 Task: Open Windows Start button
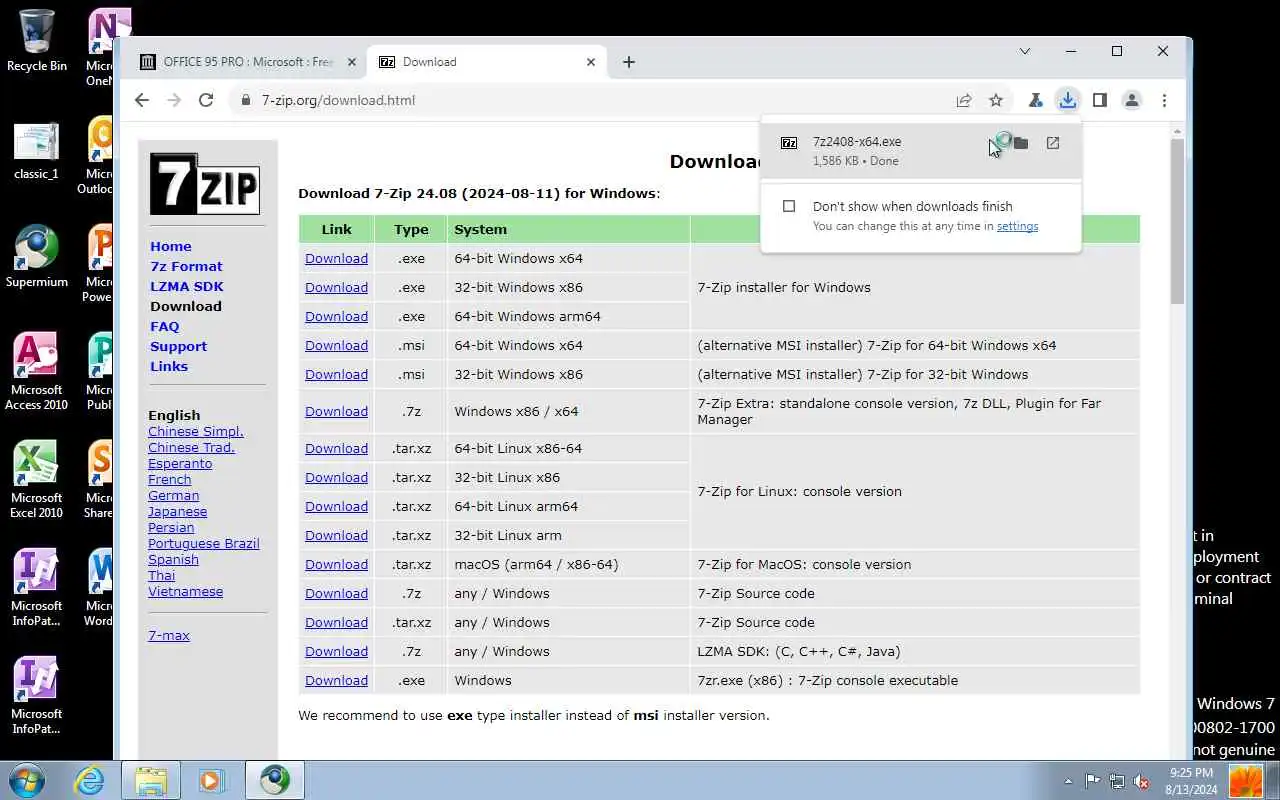26,780
